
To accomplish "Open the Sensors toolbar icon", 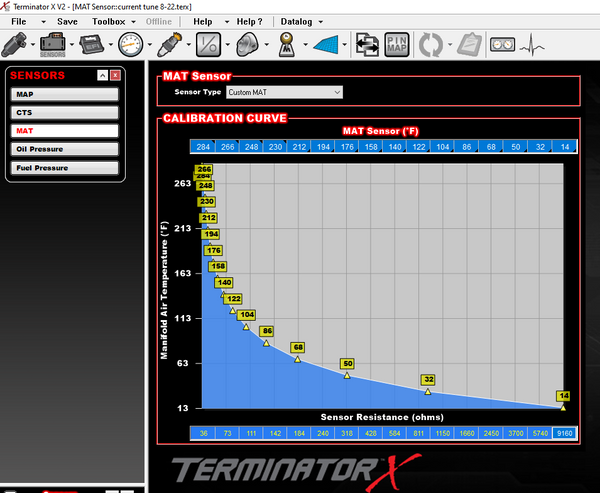I will (52, 44).
